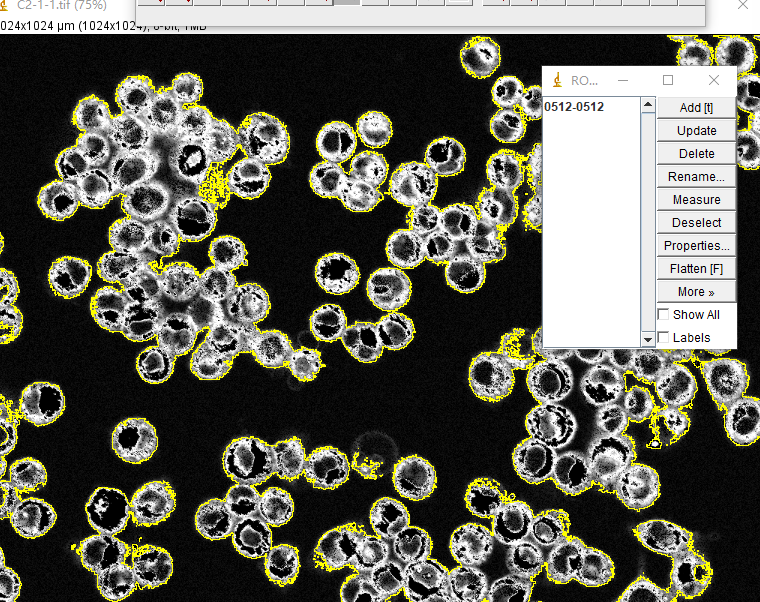Screen dimensions: 760x602
Task: Click the ROI list scroll down arrow
Action: tap(648, 339)
